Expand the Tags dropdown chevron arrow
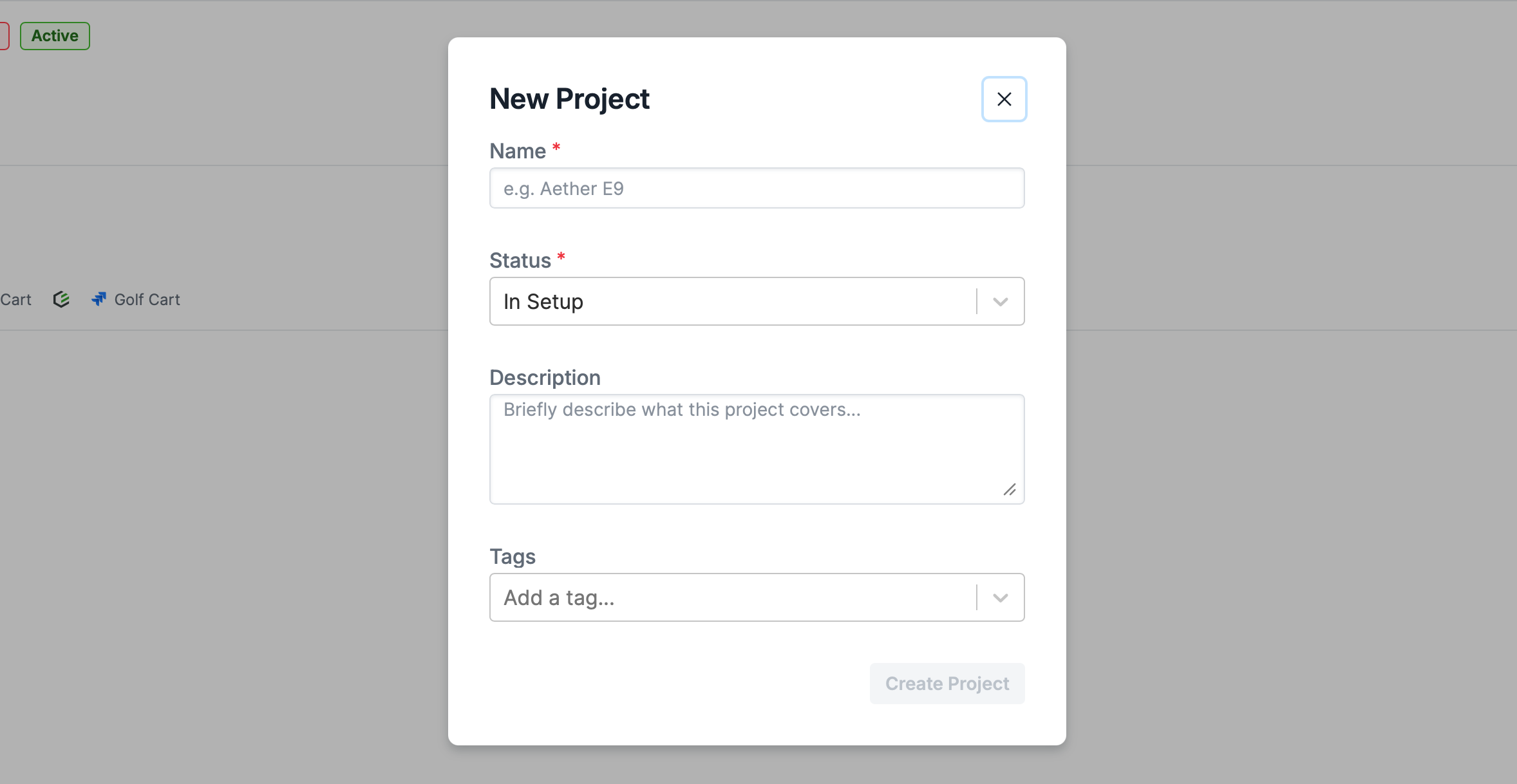Screen dimensions: 1517x784 tap(1000, 597)
